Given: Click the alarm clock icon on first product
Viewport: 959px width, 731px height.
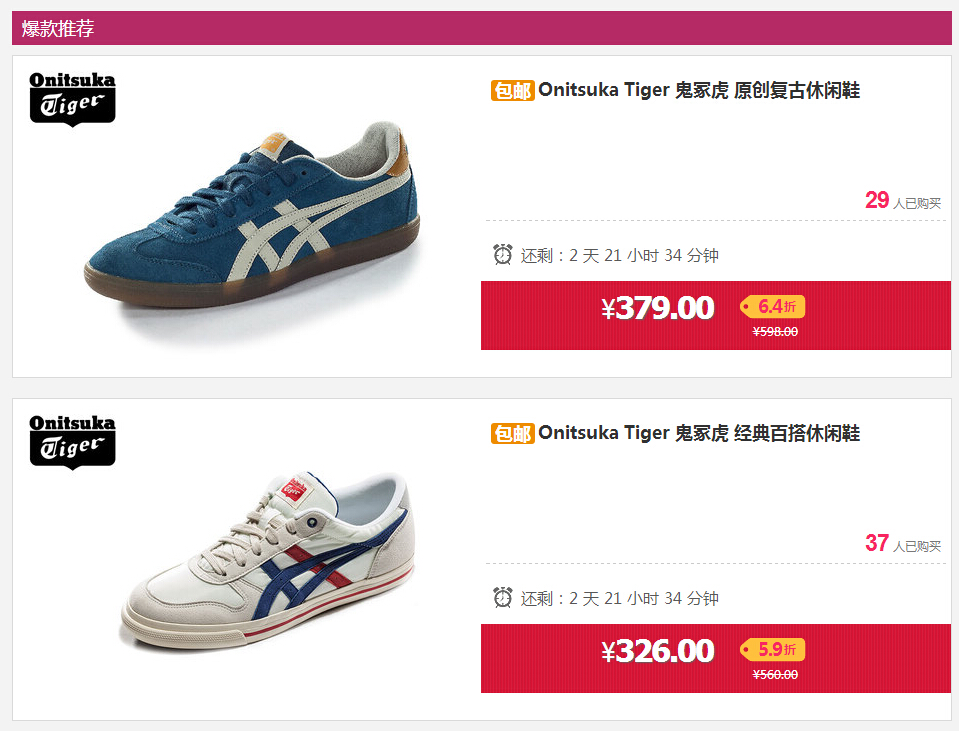Looking at the screenshot, I should click(x=503, y=254).
